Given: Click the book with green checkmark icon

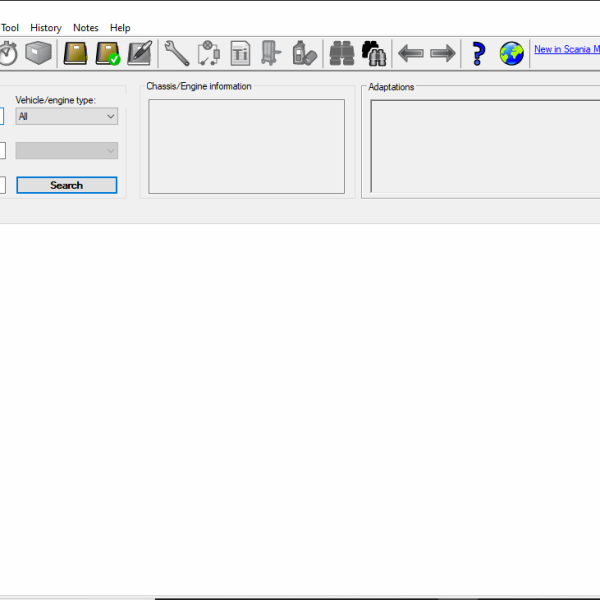Looking at the screenshot, I should tap(108, 53).
